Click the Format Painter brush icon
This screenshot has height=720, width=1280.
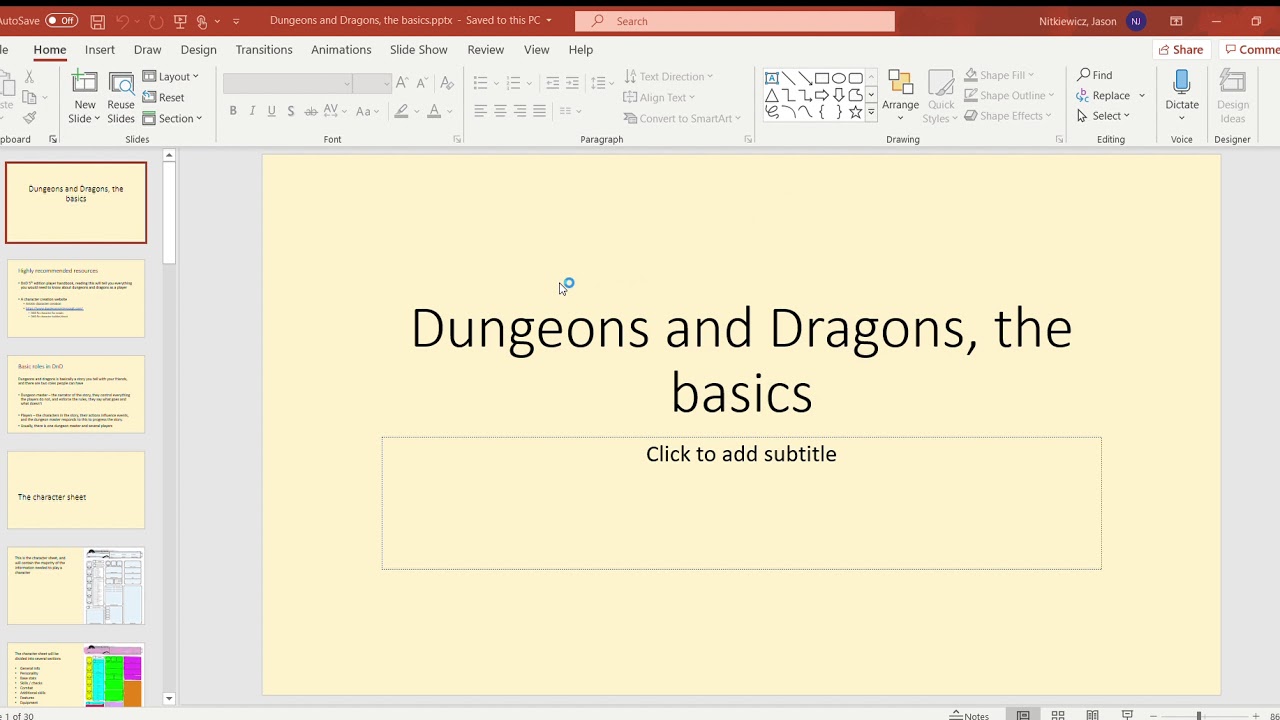29,118
